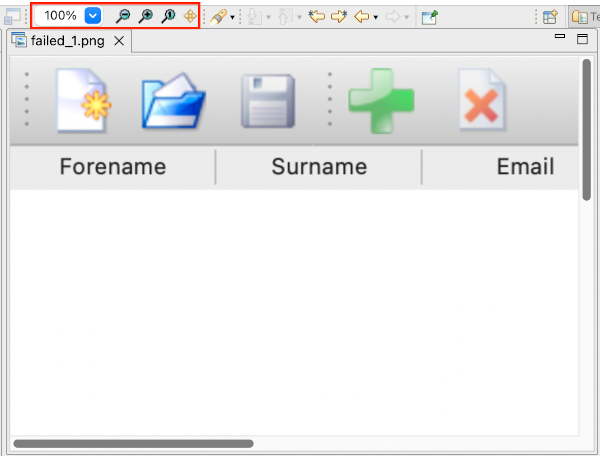Click the Surname column header
Viewport: 600px width, 456px height.
[x=319, y=167]
